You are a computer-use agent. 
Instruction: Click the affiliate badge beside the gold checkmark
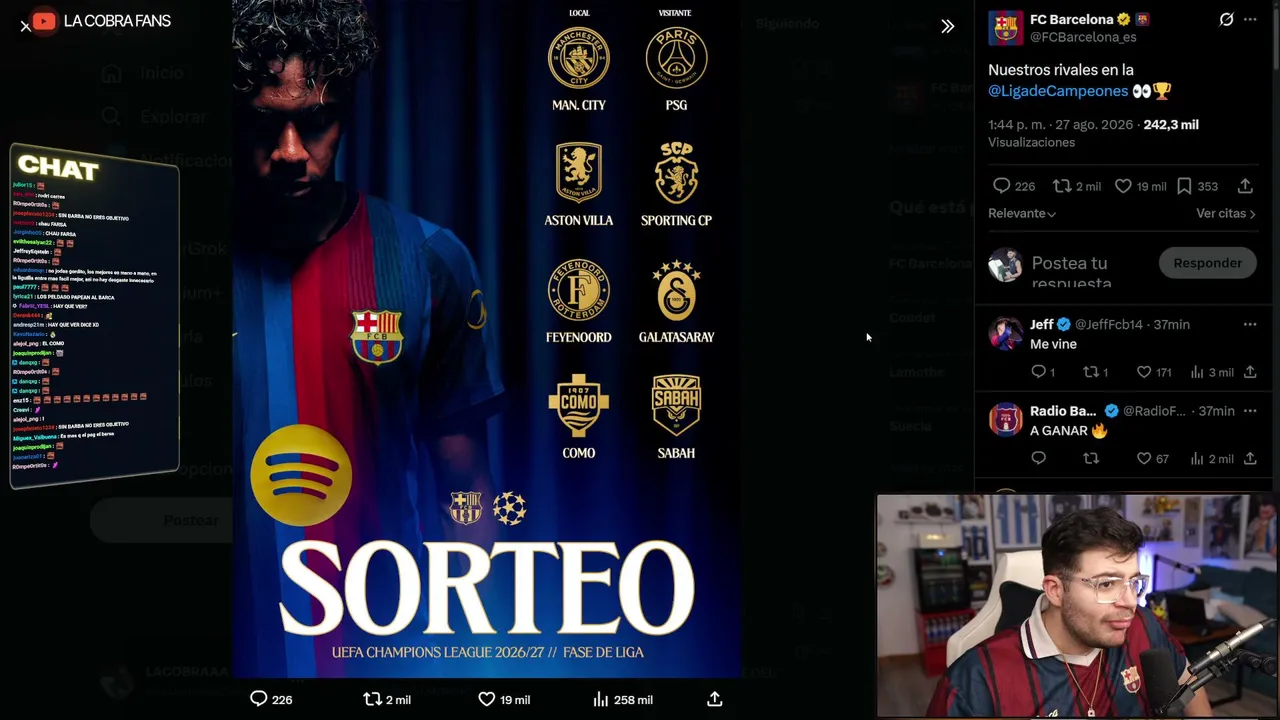click(1142, 19)
